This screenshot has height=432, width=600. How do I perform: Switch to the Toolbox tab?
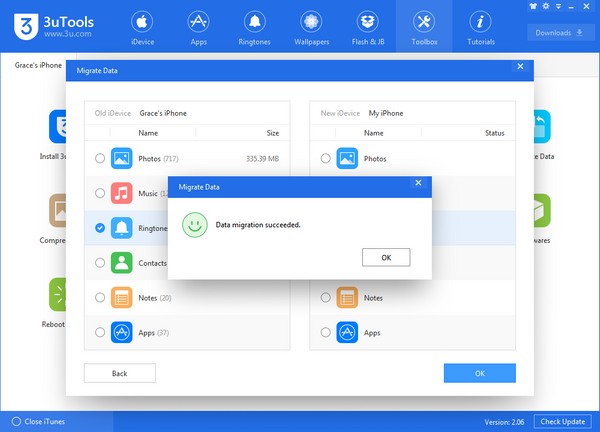coord(424,27)
